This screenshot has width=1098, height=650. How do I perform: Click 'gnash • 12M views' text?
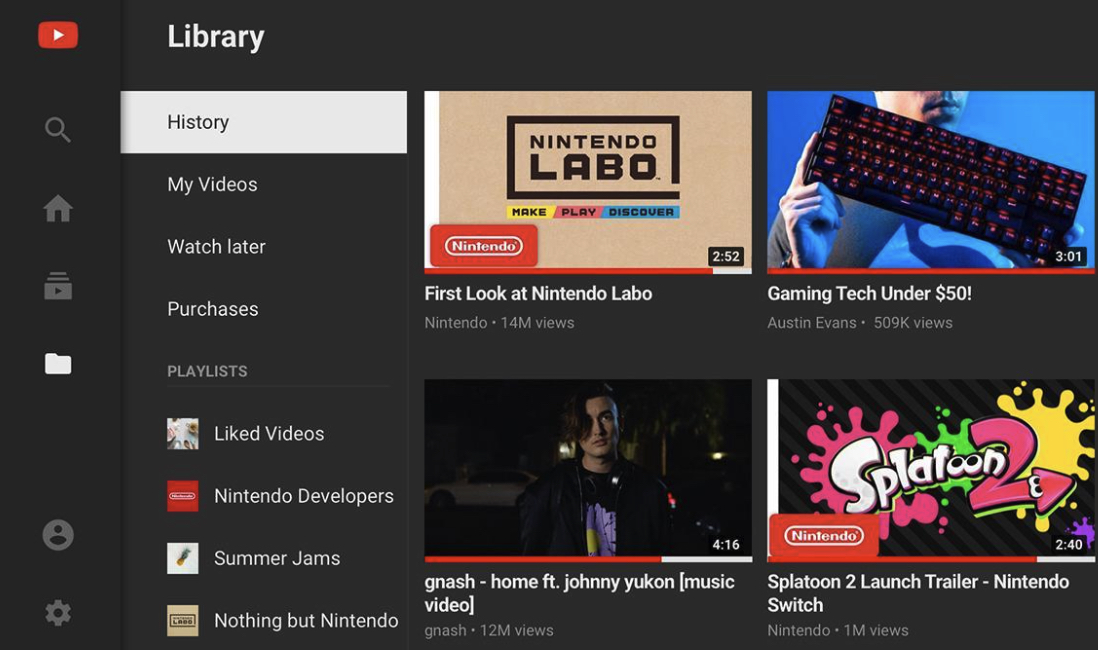pos(489,630)
